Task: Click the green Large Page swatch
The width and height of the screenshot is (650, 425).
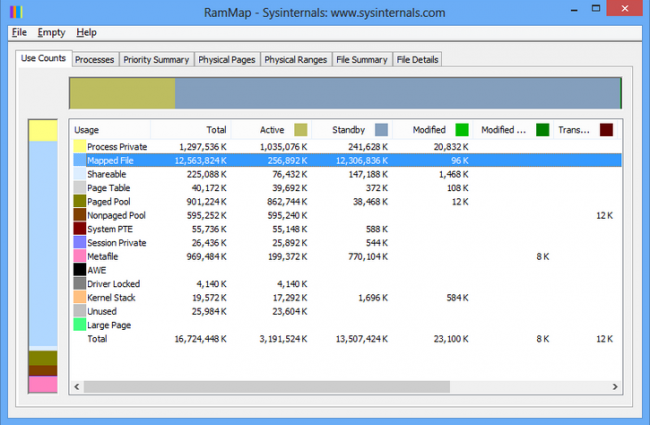Action: 80,324
